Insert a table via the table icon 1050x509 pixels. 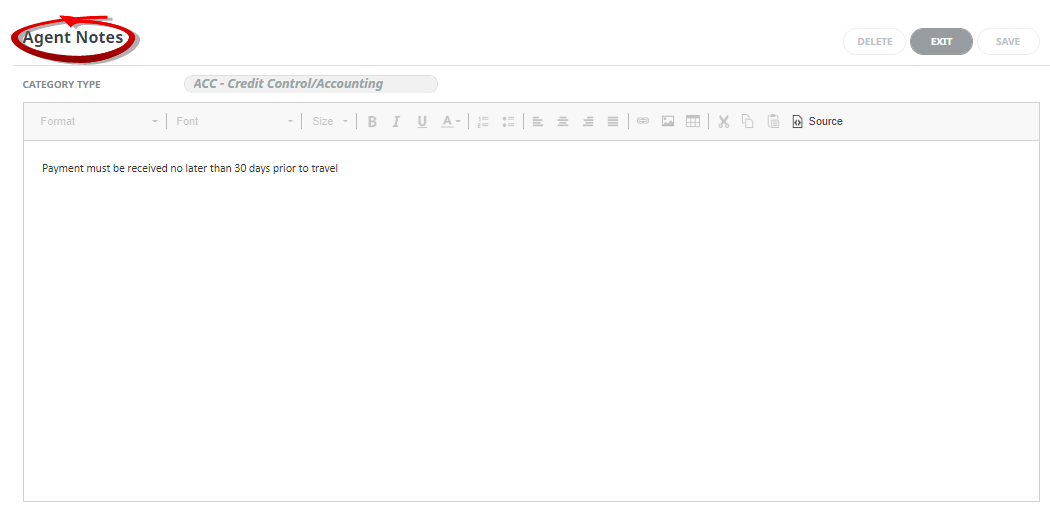[x=693, y=122]
